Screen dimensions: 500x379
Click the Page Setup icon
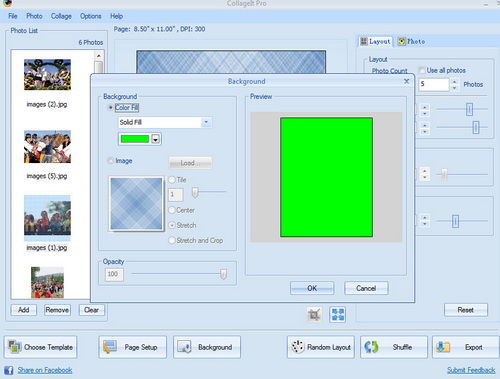(110, 347)
